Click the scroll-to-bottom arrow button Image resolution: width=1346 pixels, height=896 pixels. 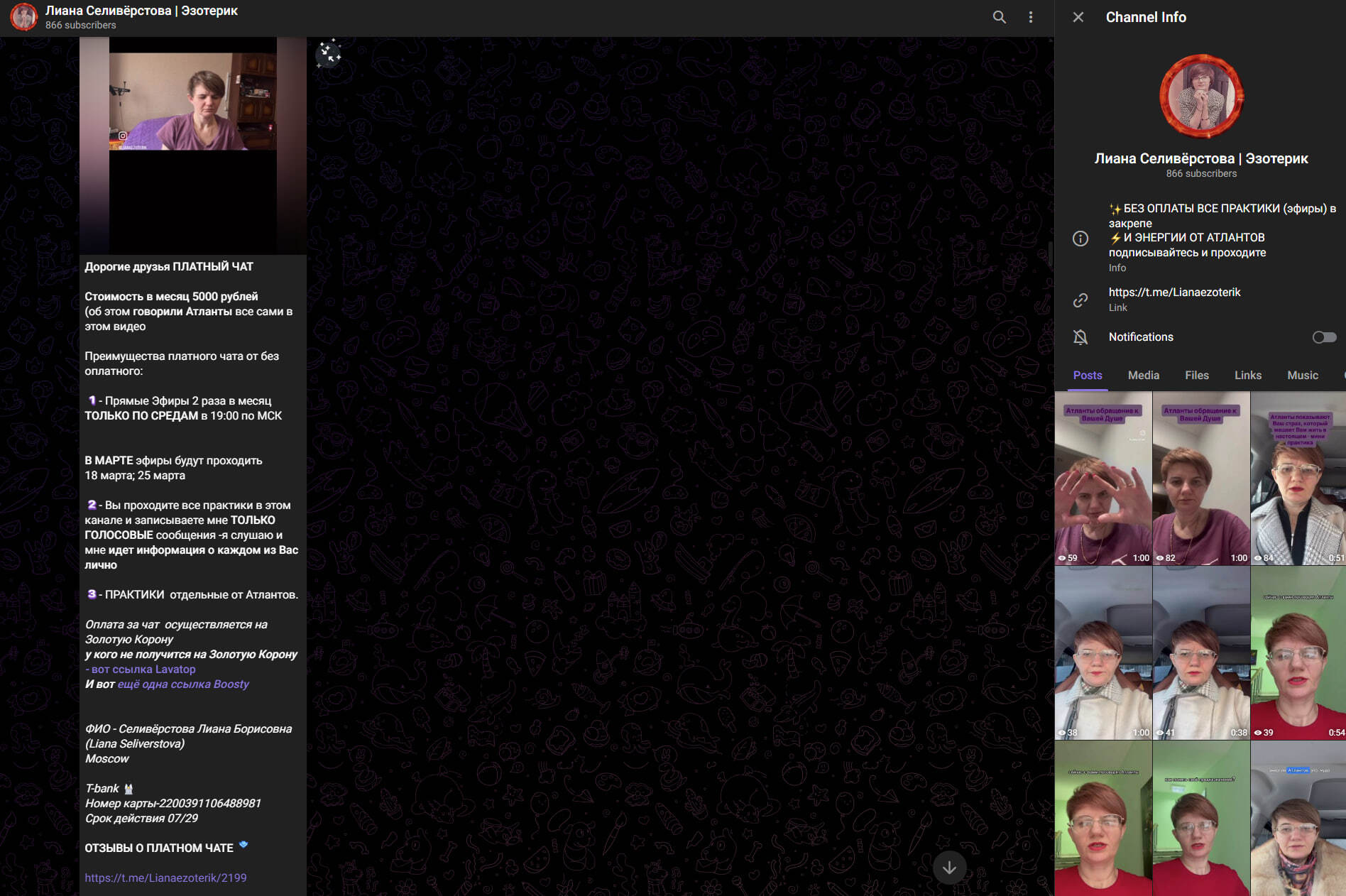click(x=949, y=868)
